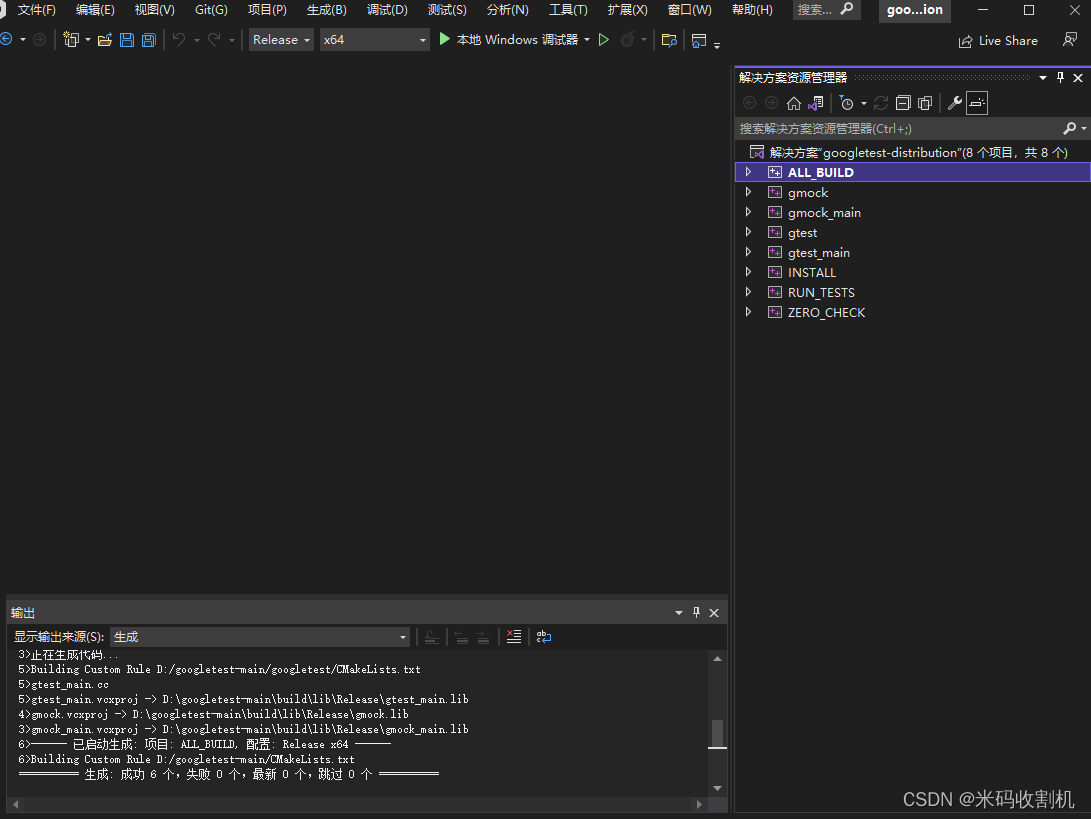Go to next message in Output

pos(483,637)
